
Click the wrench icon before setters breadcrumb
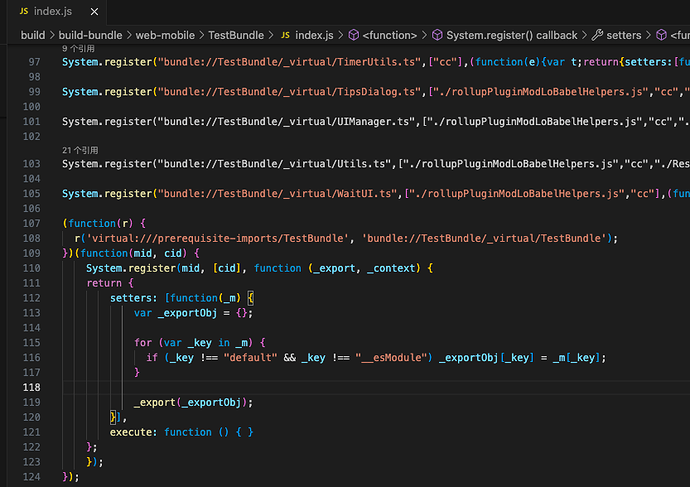tap(598, 35)
